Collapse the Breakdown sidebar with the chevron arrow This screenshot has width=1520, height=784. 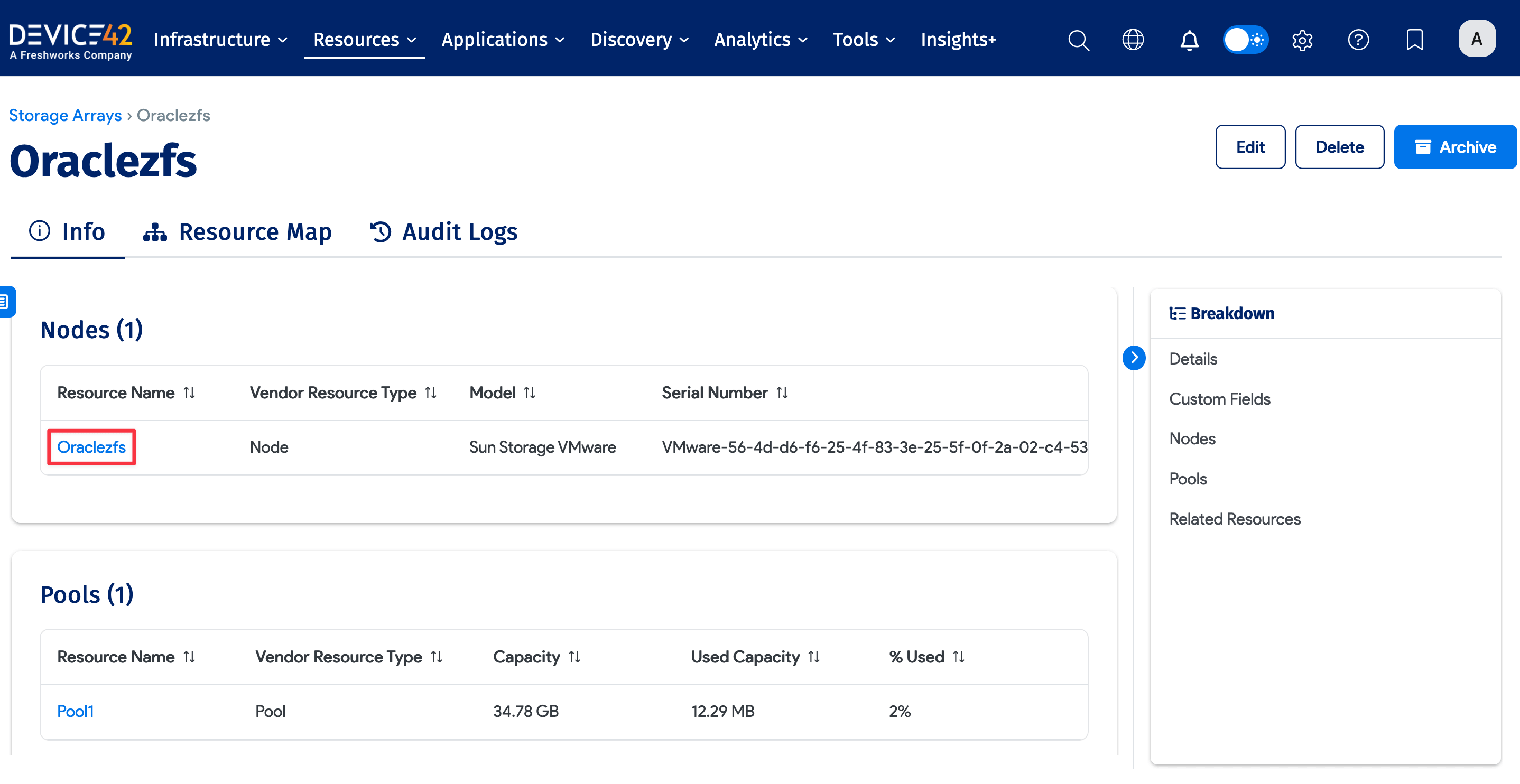tap(1134, 358)
